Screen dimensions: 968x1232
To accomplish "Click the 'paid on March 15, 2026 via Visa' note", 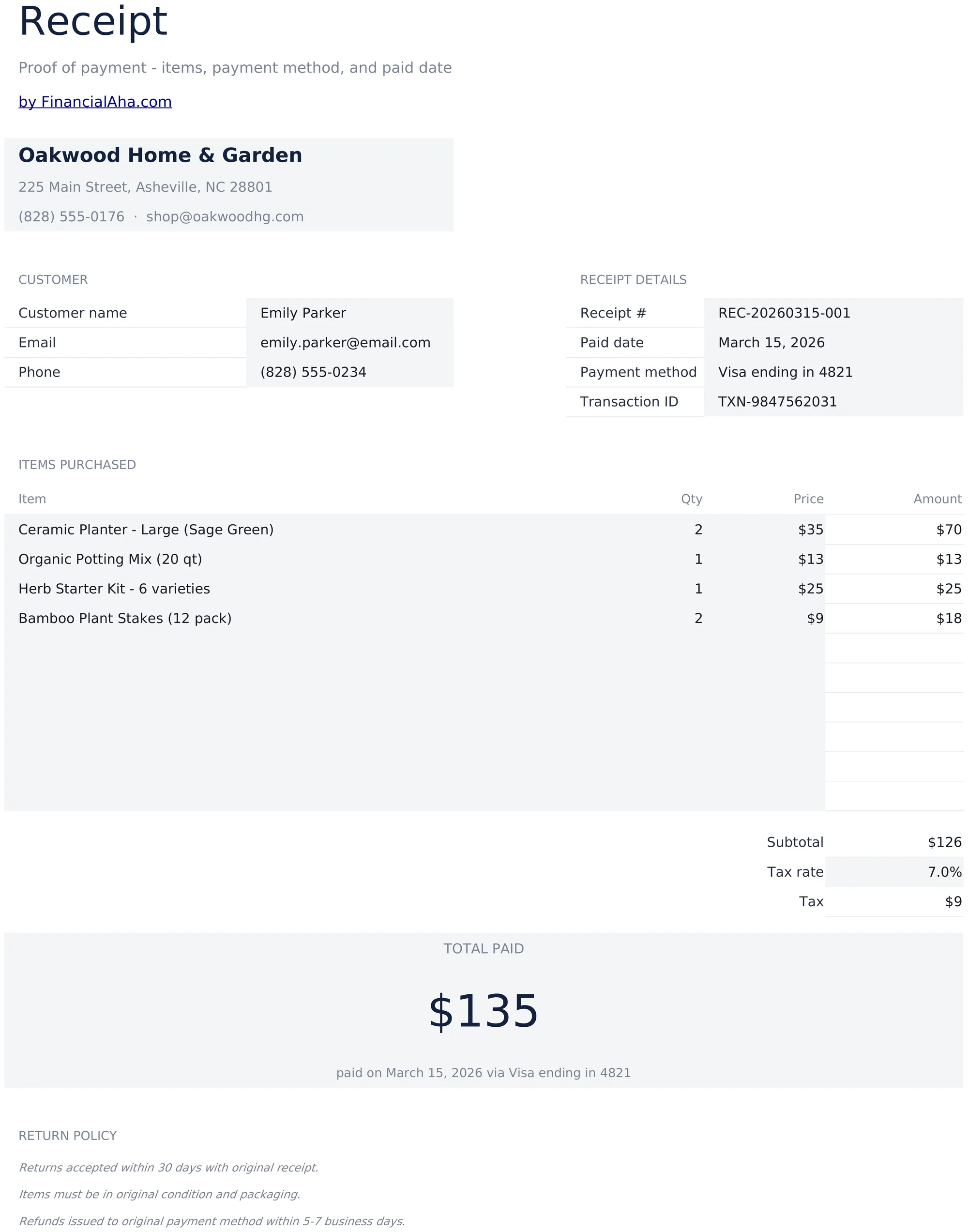I will [x=484, y=1073].
